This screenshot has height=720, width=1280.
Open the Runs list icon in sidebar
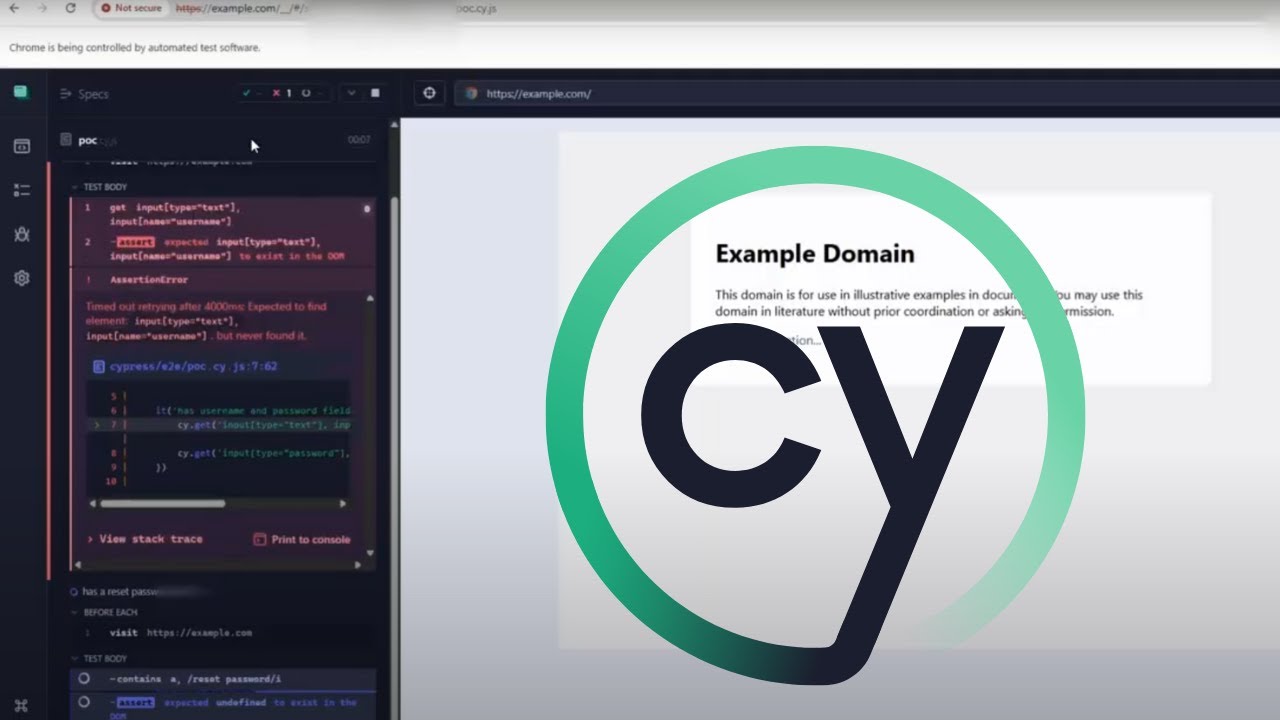tap(21, 190)
